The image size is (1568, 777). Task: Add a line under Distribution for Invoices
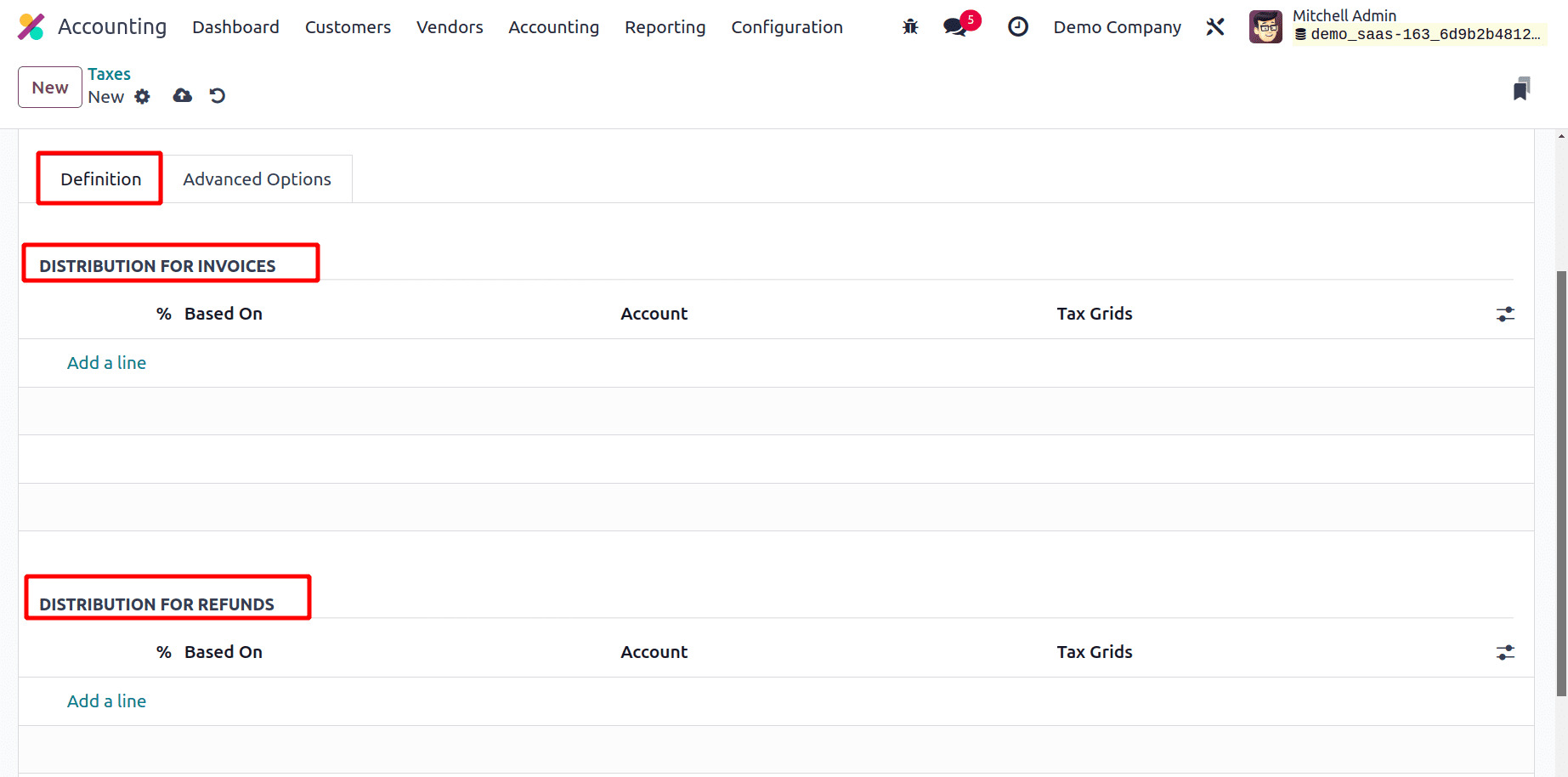[106, 363]
